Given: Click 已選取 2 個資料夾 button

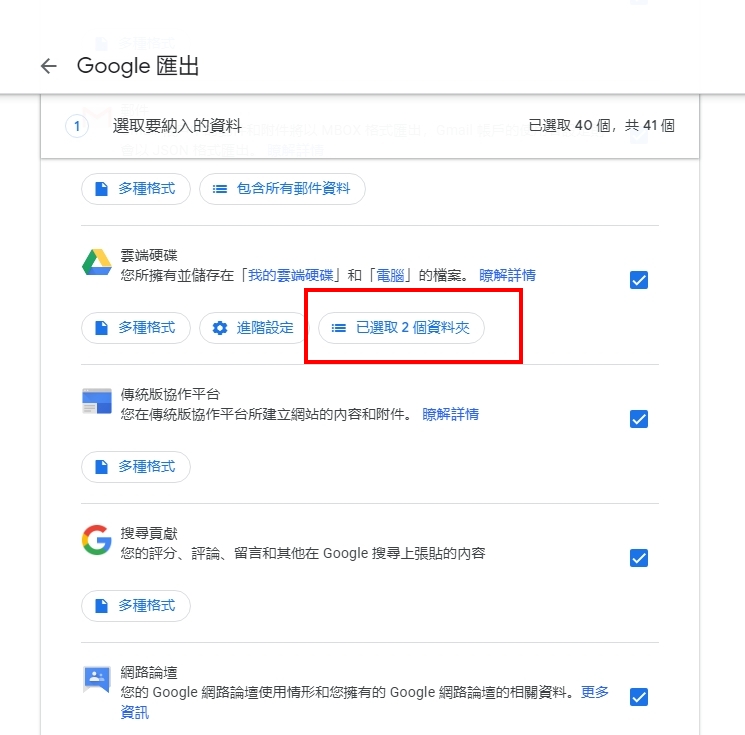Looking at the screenshot, I should tap(401, 328).
